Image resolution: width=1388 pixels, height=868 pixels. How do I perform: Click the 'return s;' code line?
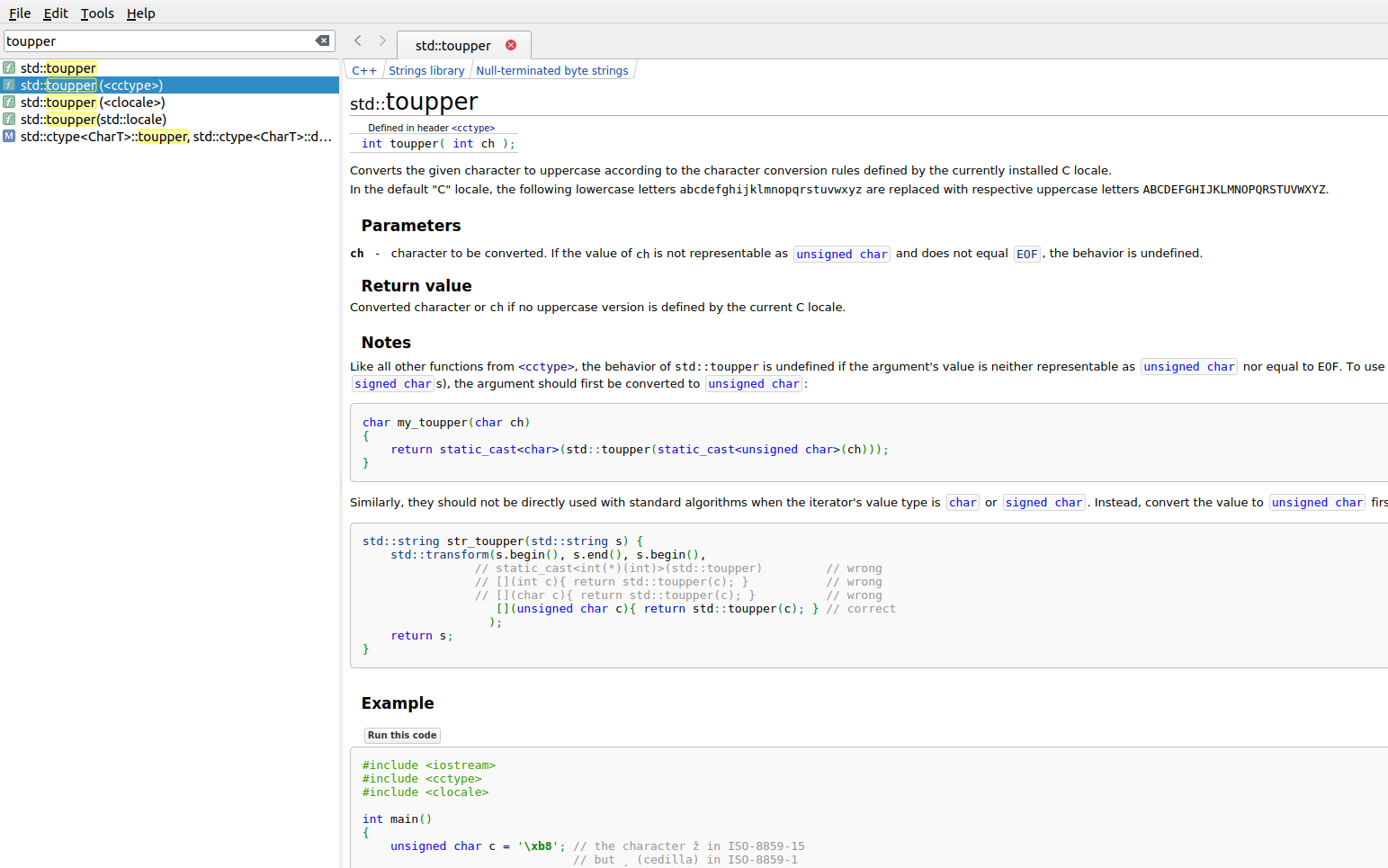(422, 636)
